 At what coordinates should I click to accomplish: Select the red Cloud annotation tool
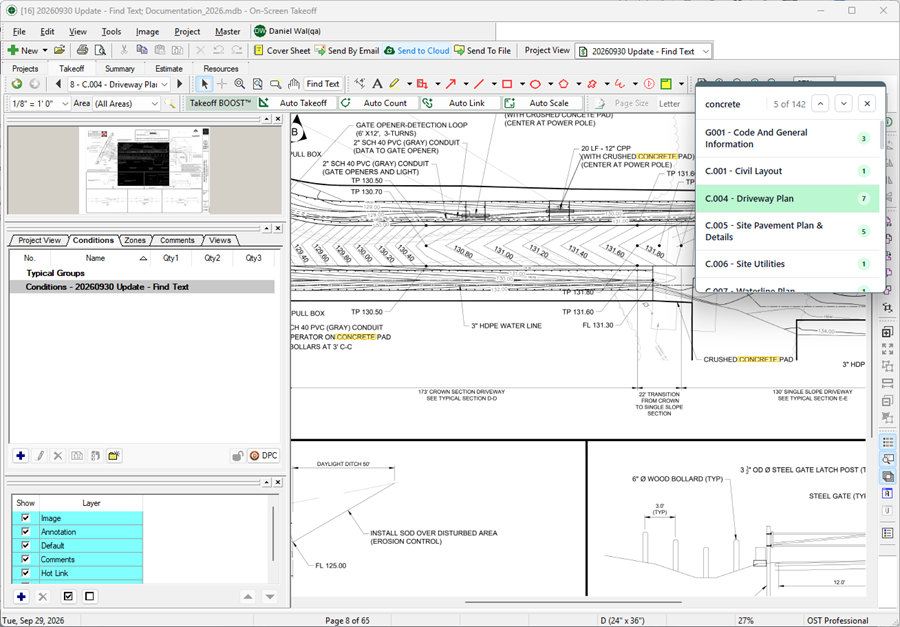tap(592, 84)
